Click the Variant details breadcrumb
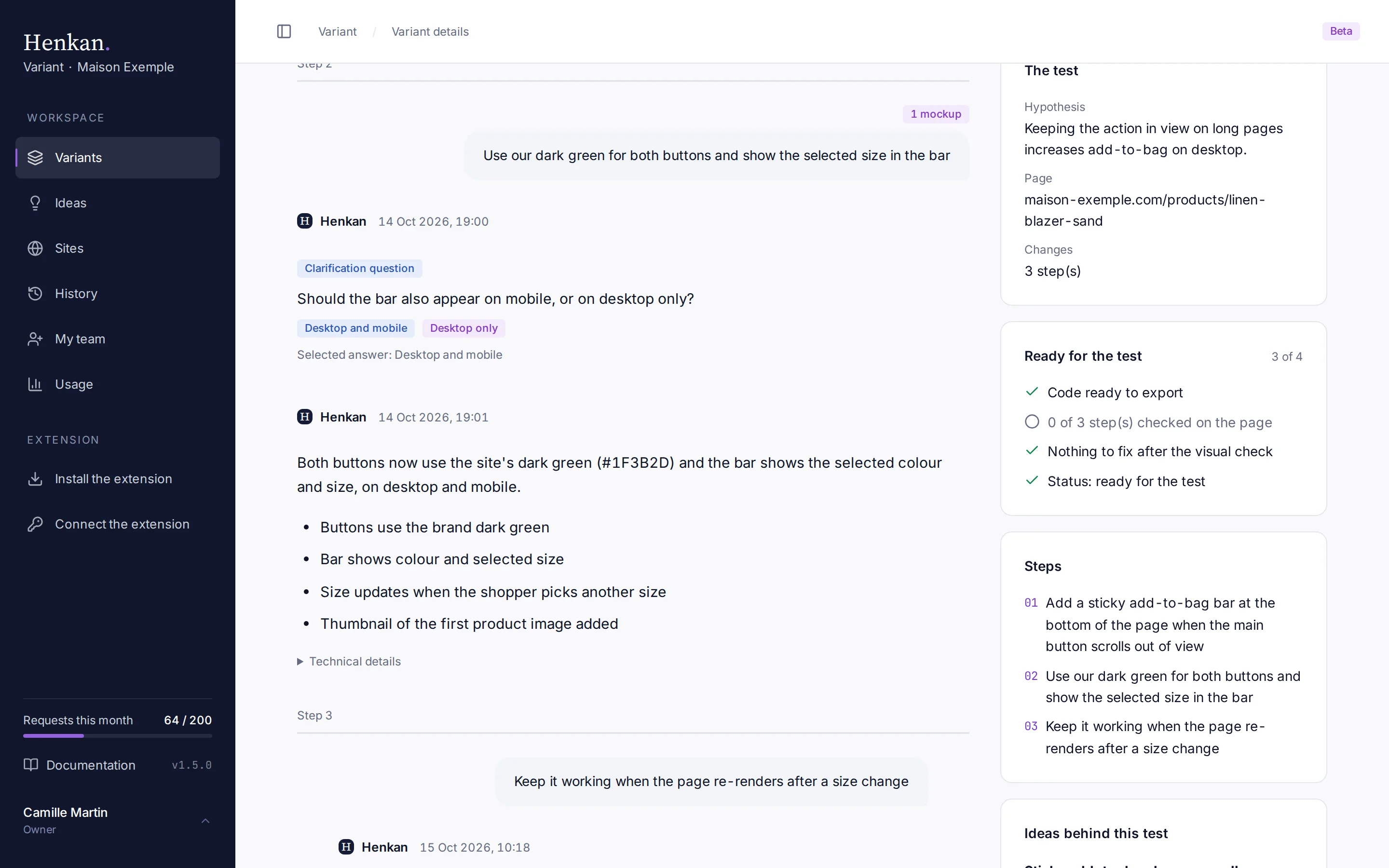The width and height of the screenshot is (1389, 868). pos(430,31)
